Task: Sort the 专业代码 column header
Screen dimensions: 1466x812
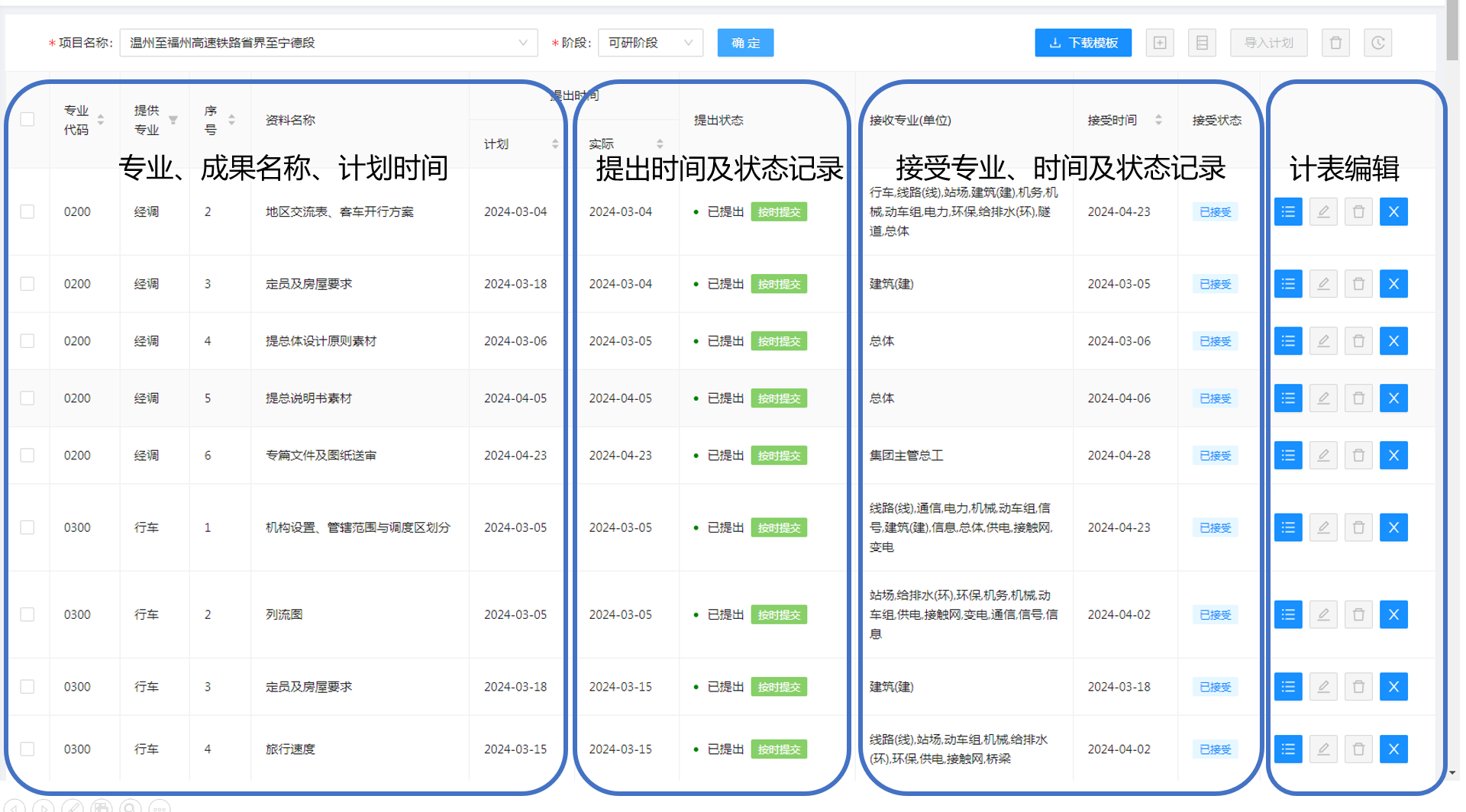Action: pyautogui.click(x=101, y=120)
